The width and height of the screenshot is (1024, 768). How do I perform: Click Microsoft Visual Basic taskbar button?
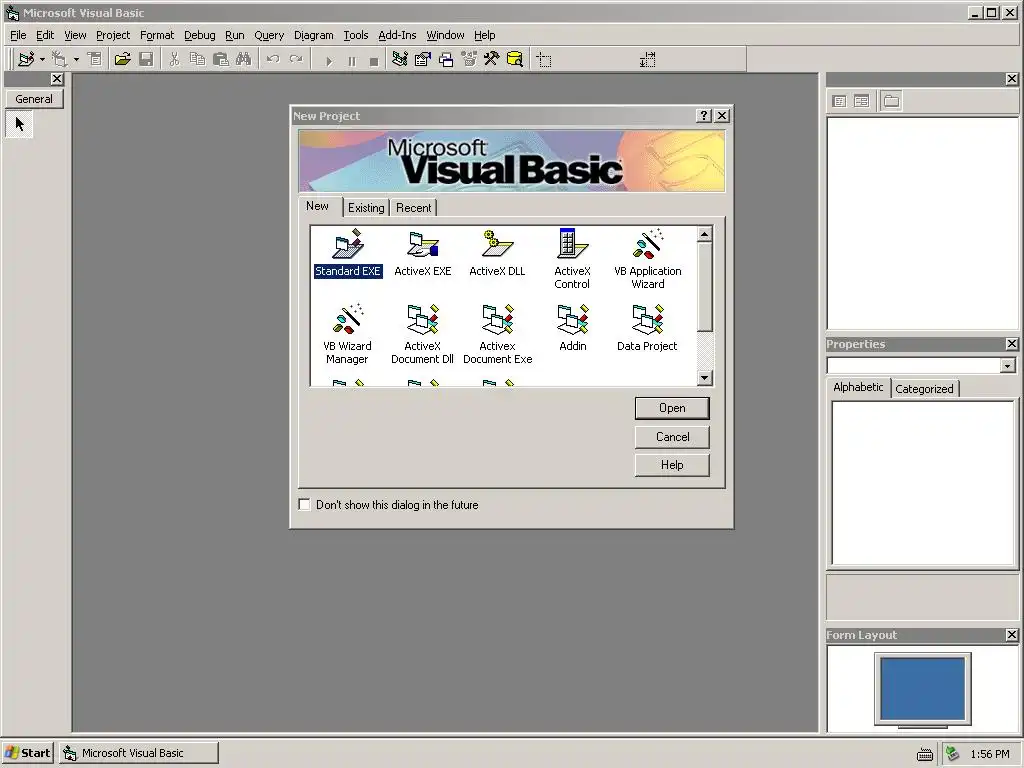(138, 753)
